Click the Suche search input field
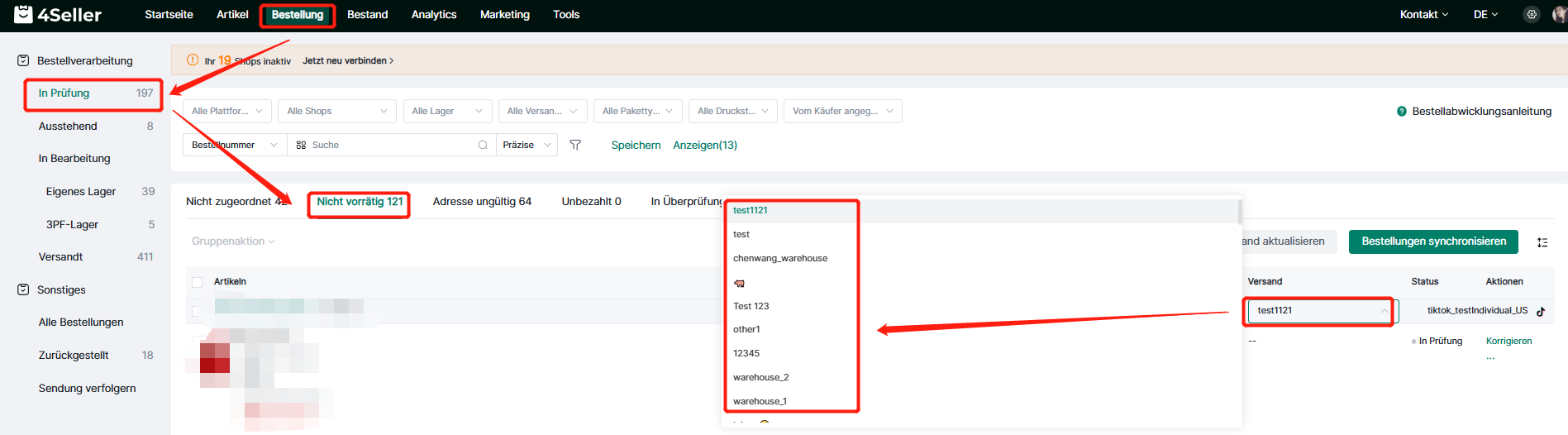Viewport: 1568px width, 435px height. (x=388, y=145)
